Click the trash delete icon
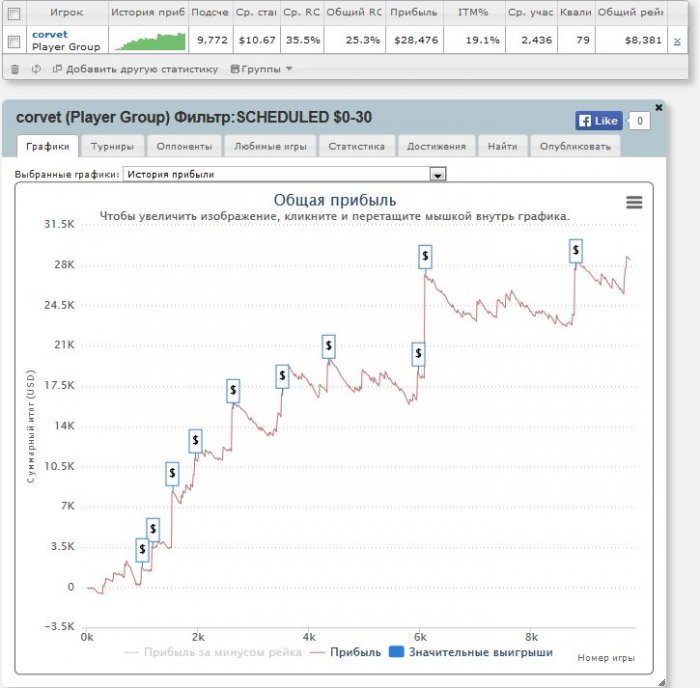The image size is (700, 688). (15, 69)
